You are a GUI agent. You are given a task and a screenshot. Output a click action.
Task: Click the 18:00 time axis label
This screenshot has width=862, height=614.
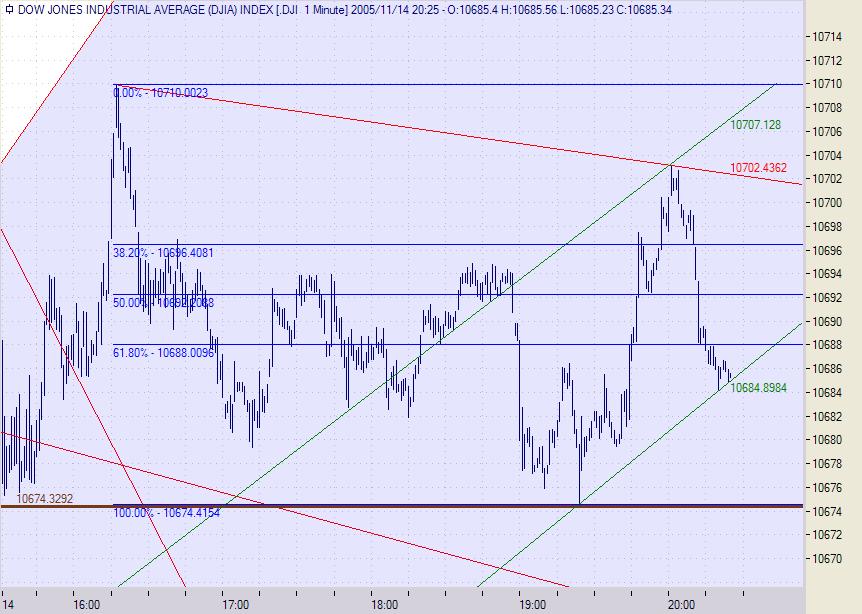coord(384,605)
